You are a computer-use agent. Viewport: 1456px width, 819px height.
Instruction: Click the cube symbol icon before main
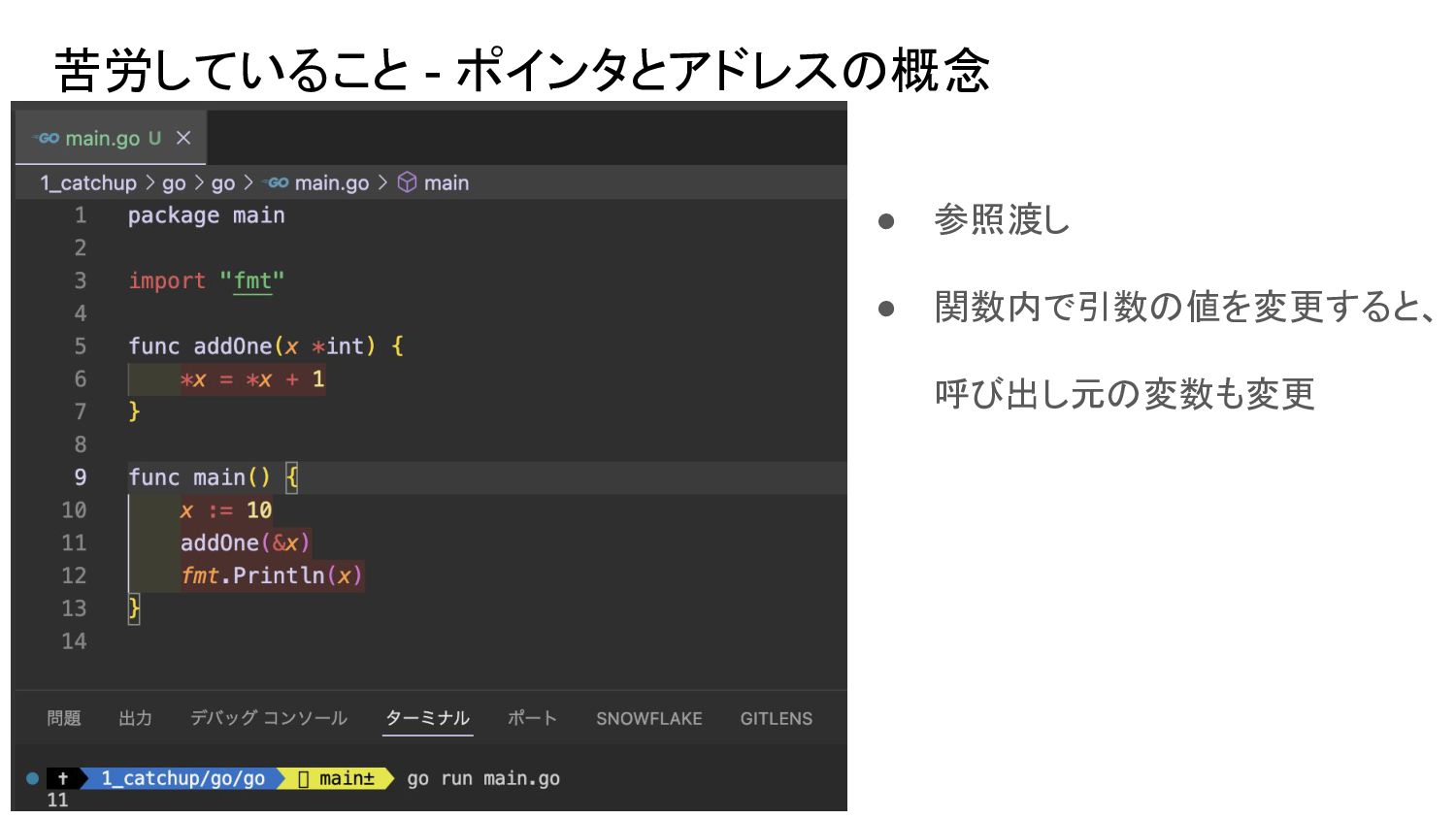tap(408, 182)
